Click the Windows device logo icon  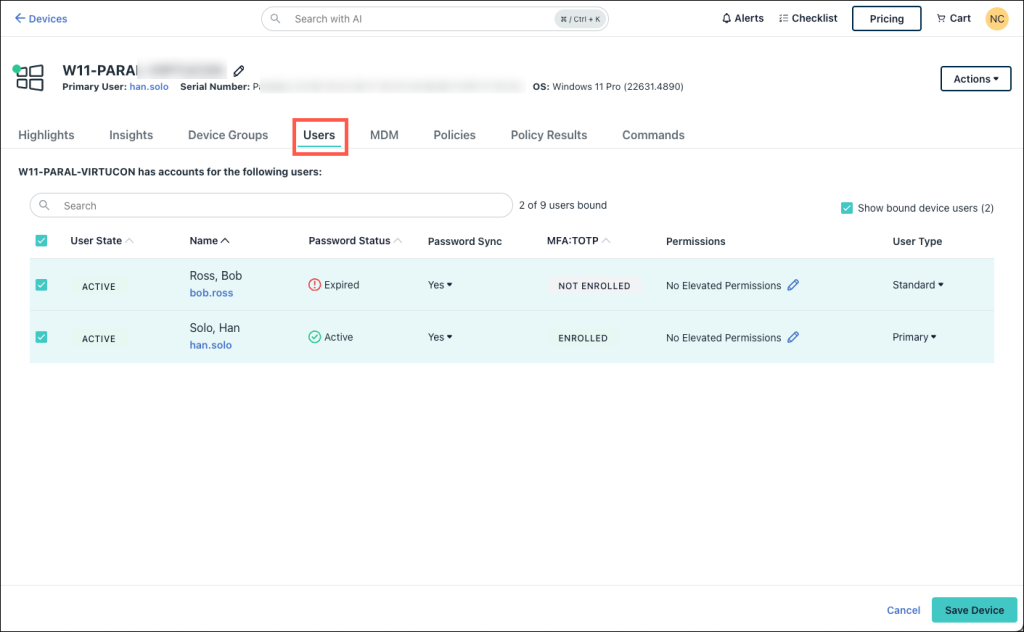pos(29,78)
